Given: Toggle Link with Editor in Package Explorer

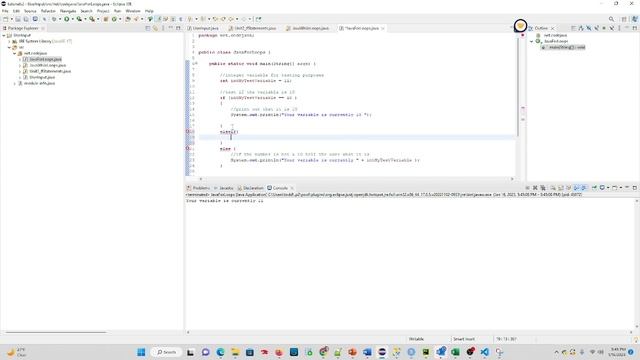Looking at the screenshot, I should pyautogui.click(x=155, y=28).
